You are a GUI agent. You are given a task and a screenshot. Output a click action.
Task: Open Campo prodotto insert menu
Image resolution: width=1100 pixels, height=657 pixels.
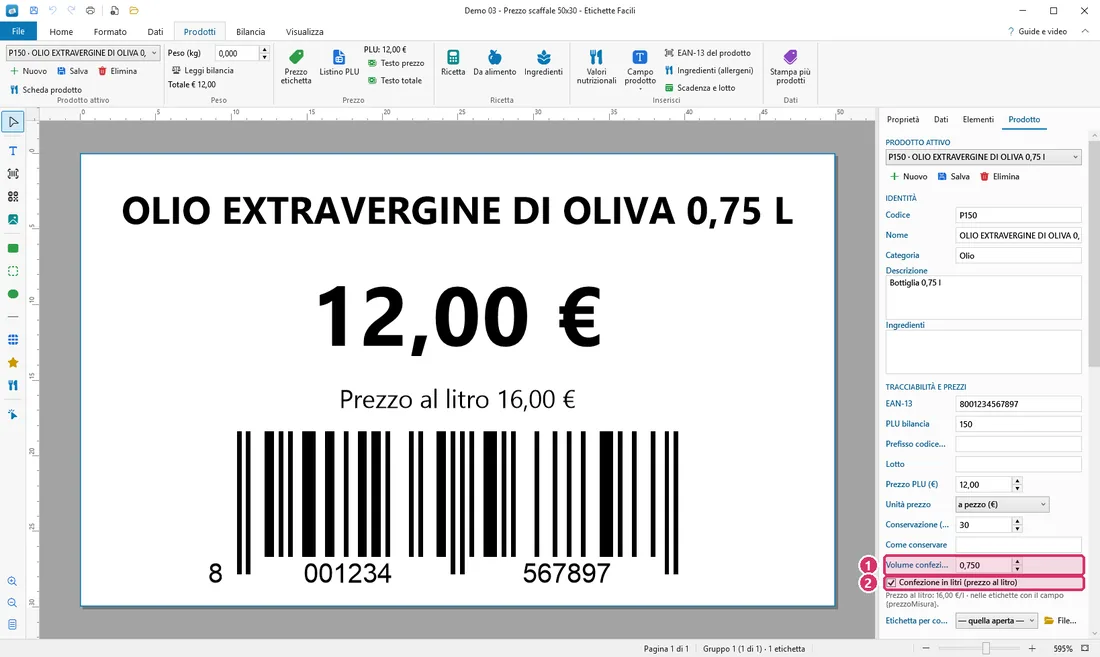[640, 68]
